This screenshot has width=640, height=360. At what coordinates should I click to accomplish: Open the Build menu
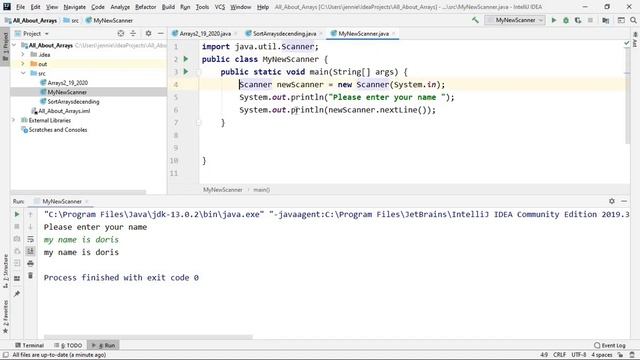pyautogui.click(x=168, y=7)
